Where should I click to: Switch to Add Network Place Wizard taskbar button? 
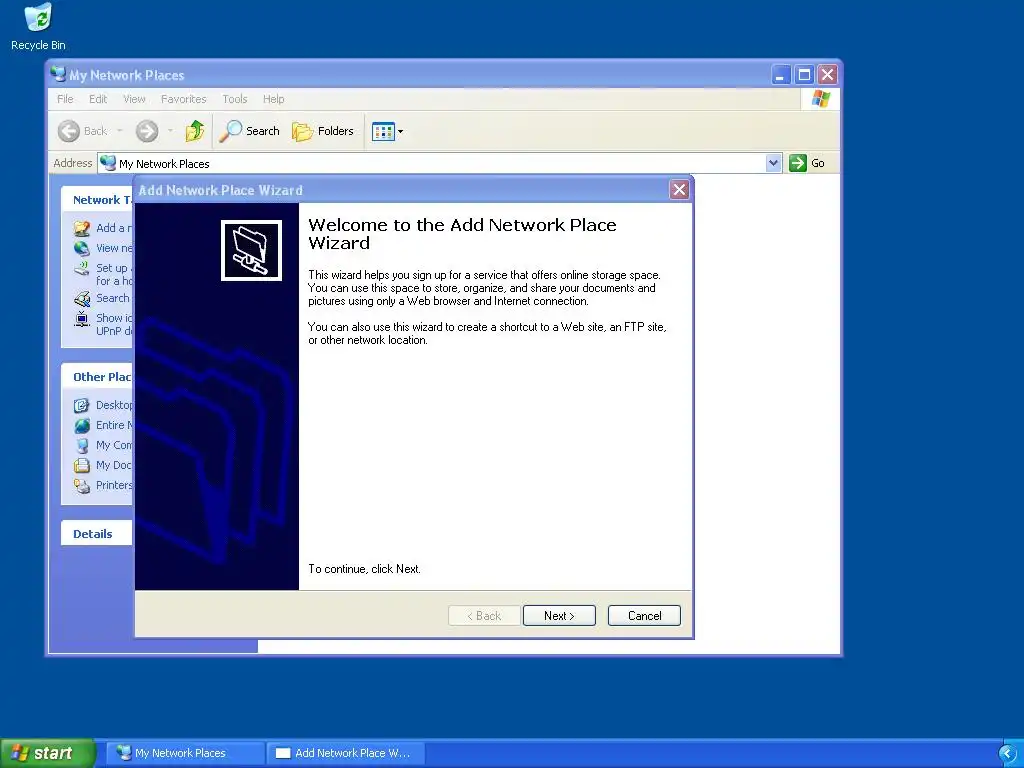[346, 753]
